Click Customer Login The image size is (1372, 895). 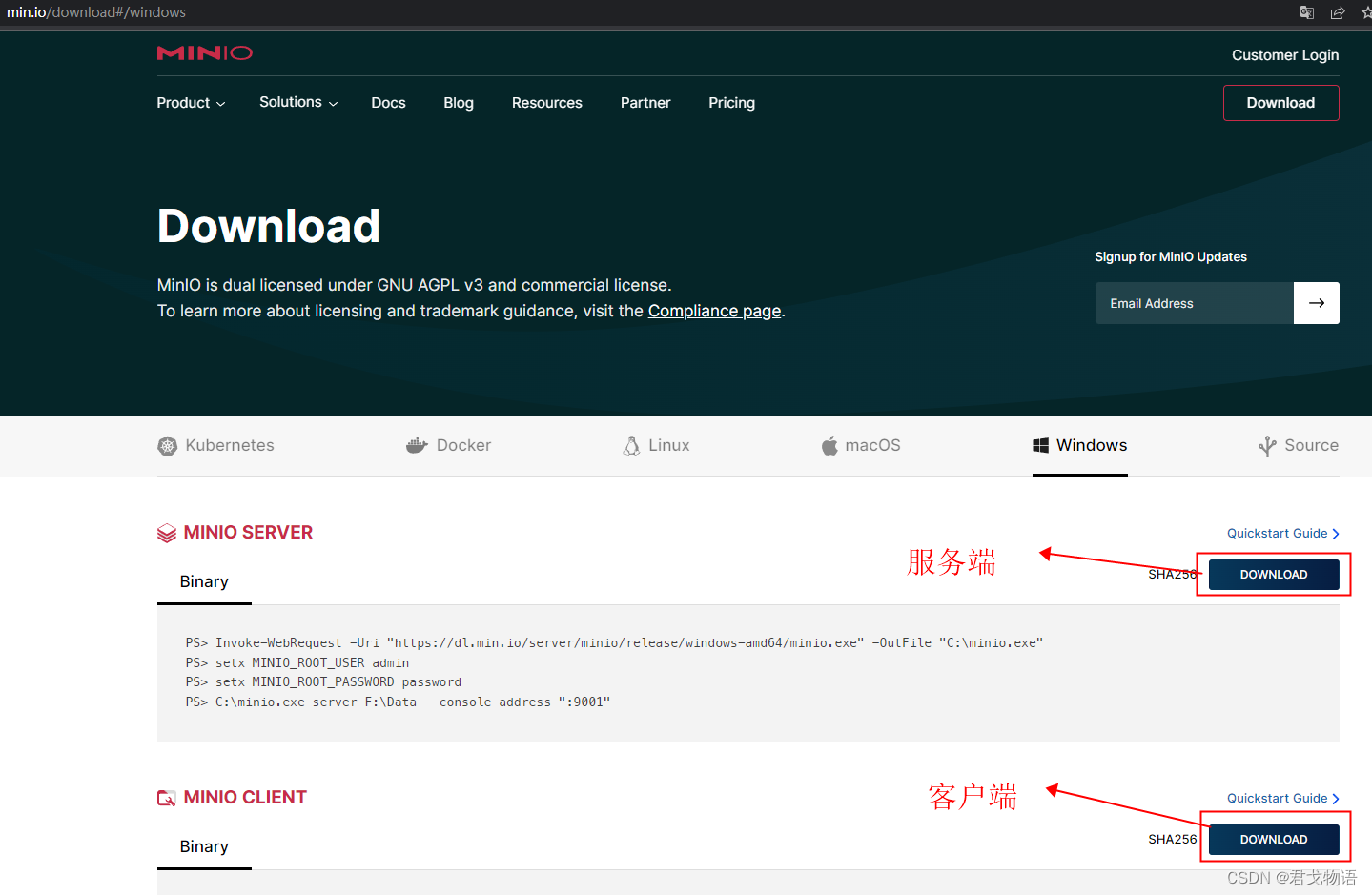1285,55
